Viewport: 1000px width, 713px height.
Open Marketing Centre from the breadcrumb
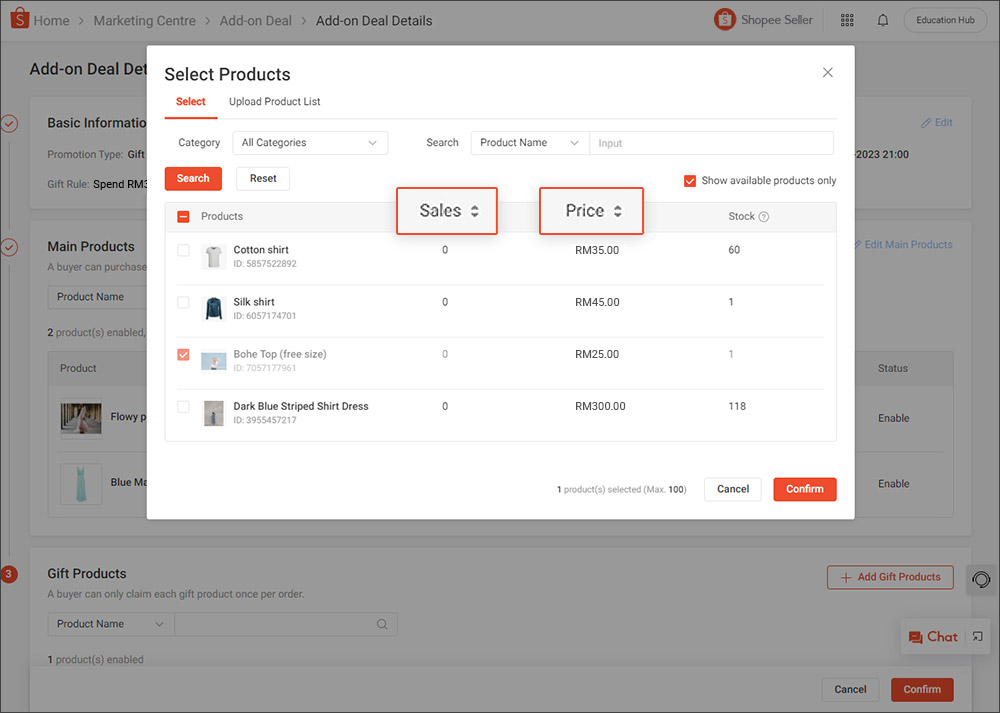click(144, 19)
